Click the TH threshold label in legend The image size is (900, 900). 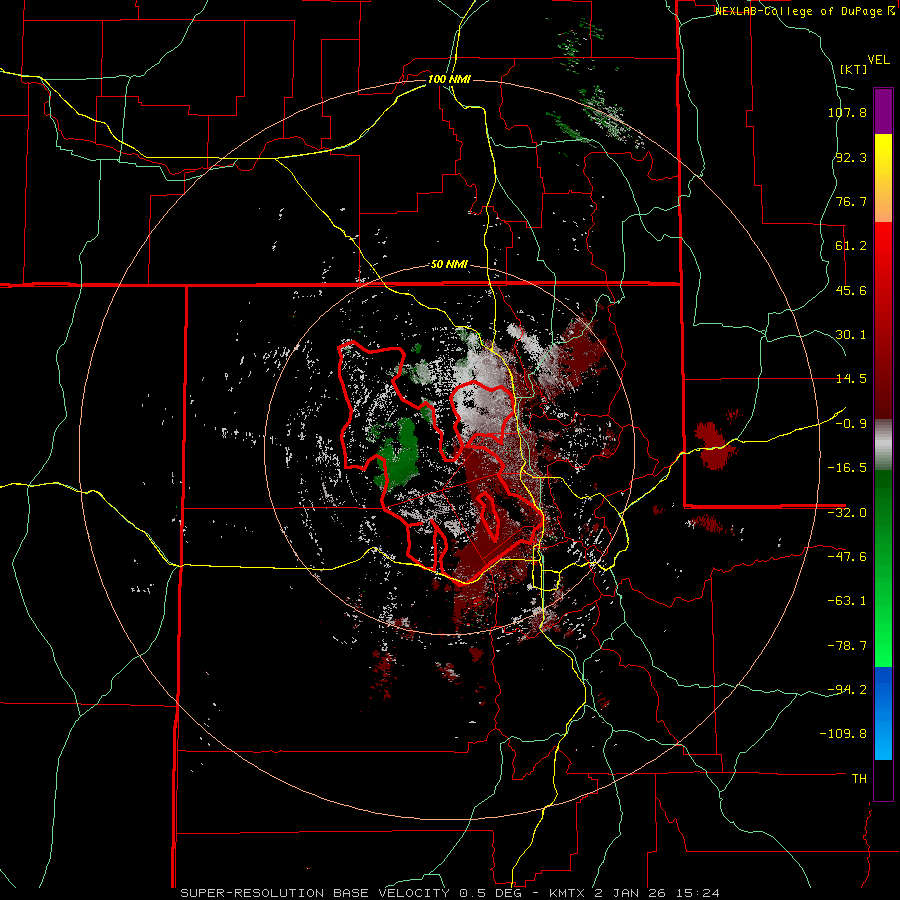(x=859, y=779)
